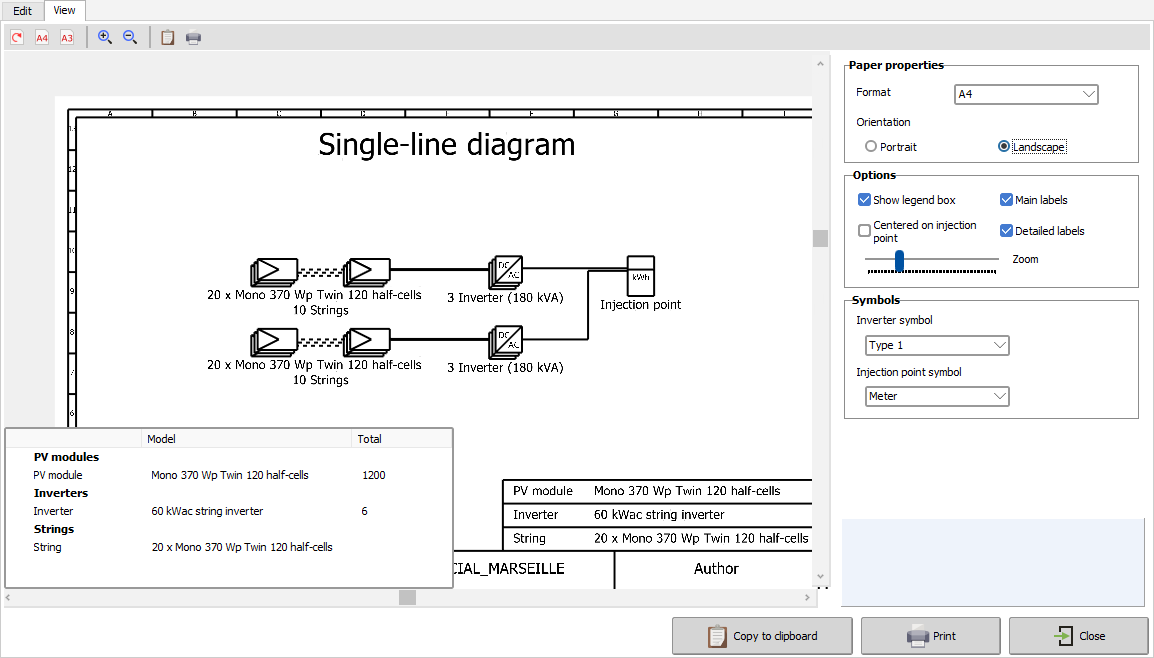
Task: Click the rotate page icon in toolbar
Action: pyautogui.click(x=17, y=38)
